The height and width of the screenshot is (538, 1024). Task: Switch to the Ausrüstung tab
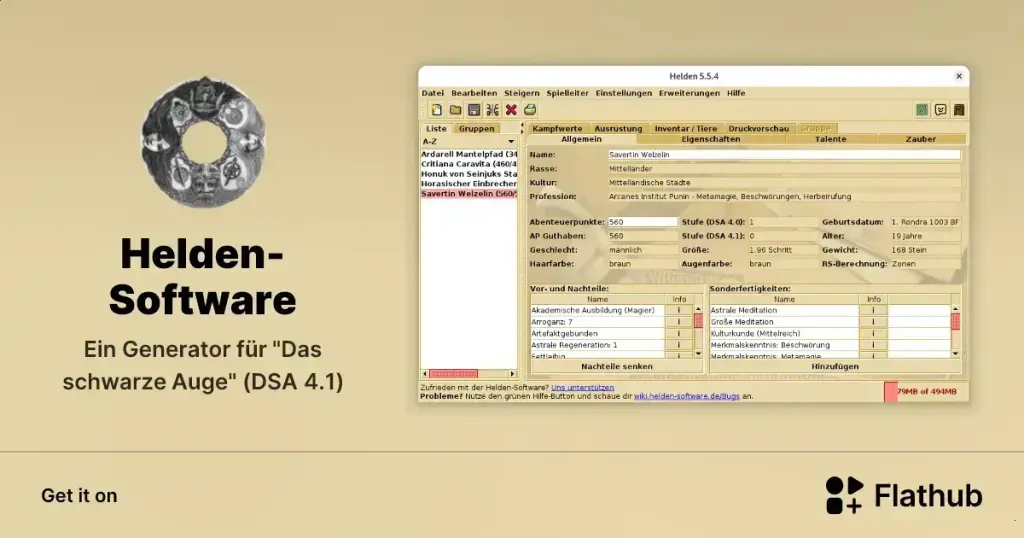coord(618,129)
